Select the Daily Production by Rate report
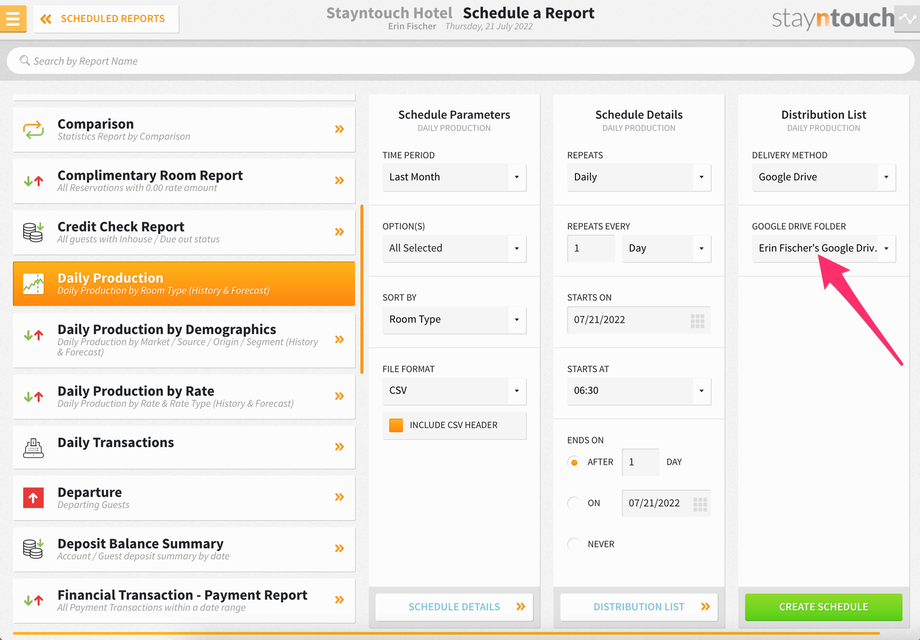Viewport: 920px width, 640px height. point(184,397)
